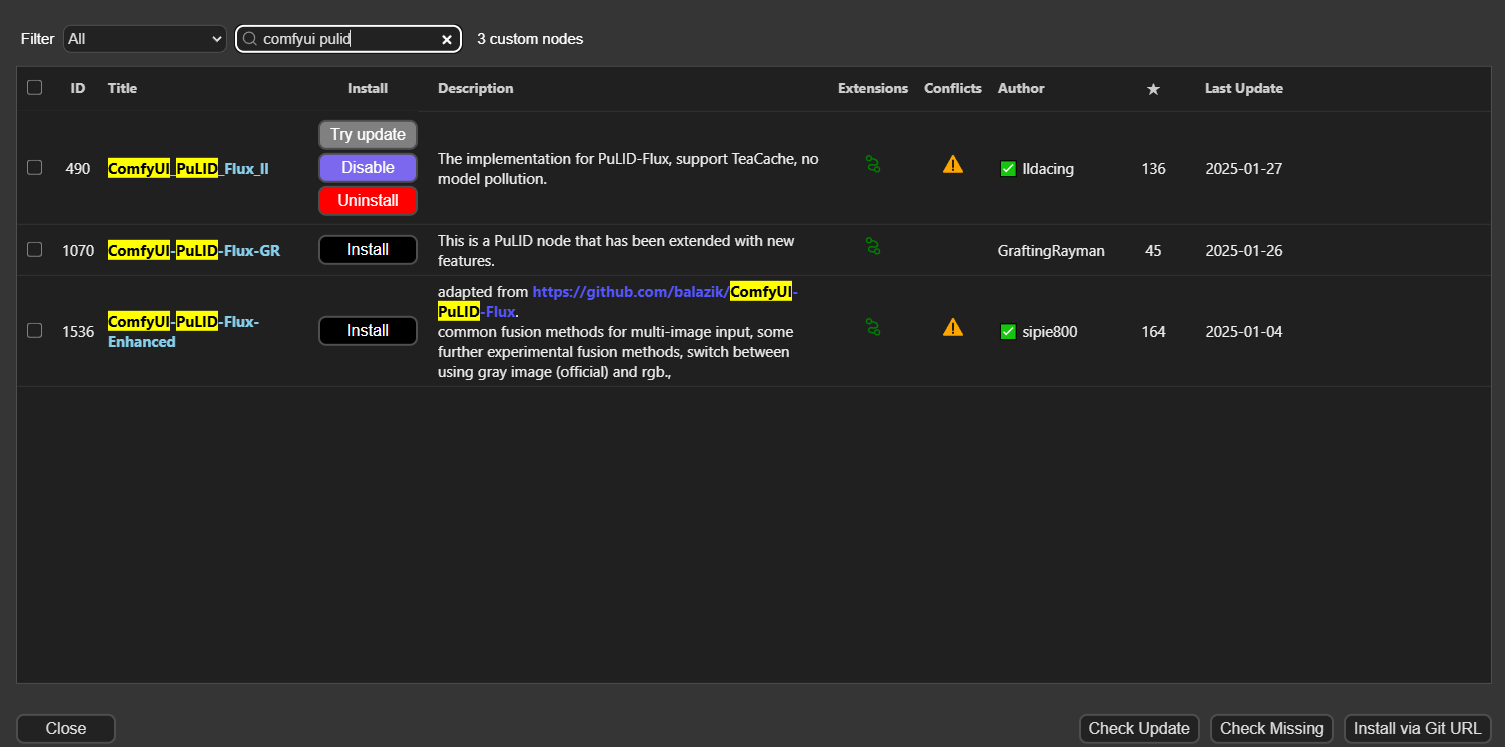Click last update date 2025-01-26
Screen dimensions: 1505x747
tap(1243, 251)
